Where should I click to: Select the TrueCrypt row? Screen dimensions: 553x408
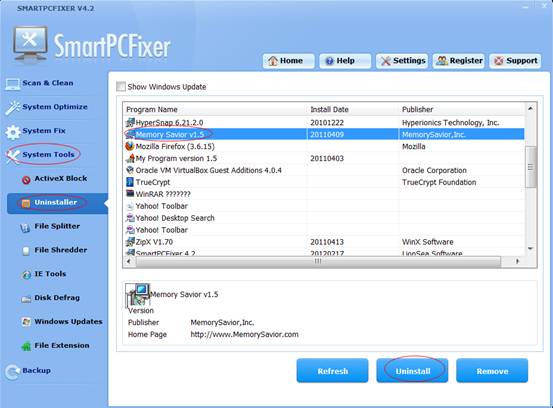(x=324, y=182)
